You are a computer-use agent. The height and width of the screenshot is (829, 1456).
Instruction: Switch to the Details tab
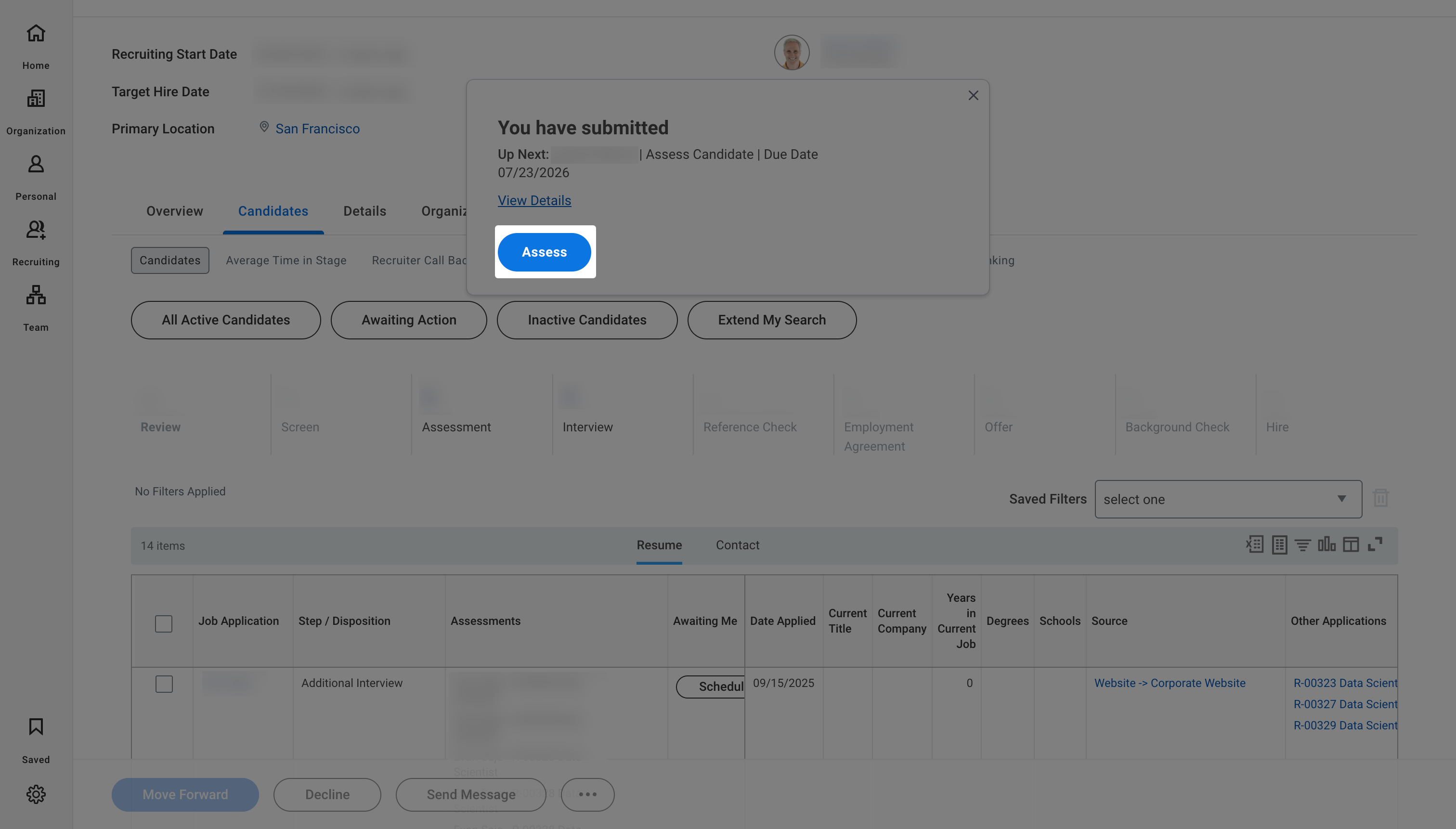(364, 211)
